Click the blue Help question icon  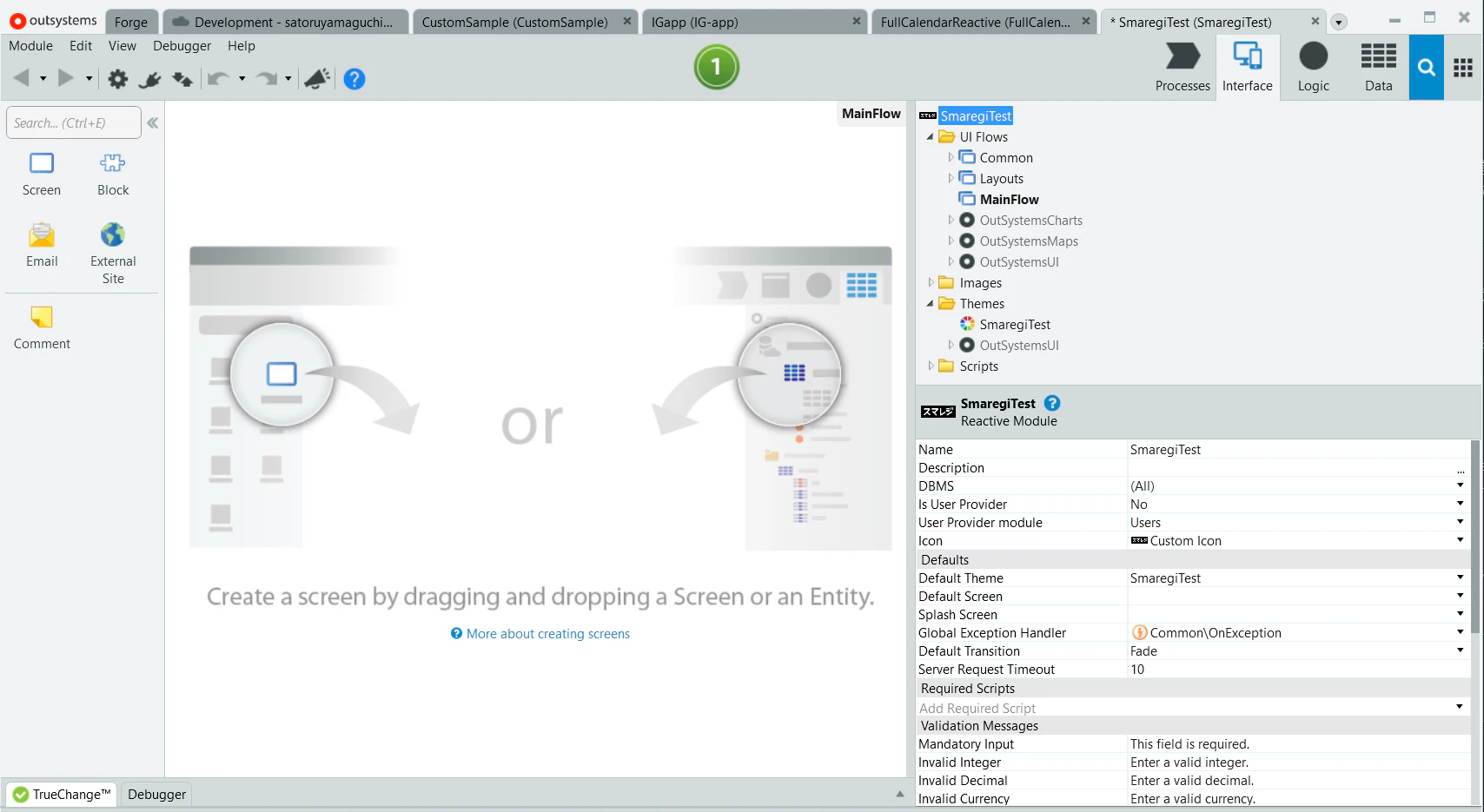click(x=354, y=79)
